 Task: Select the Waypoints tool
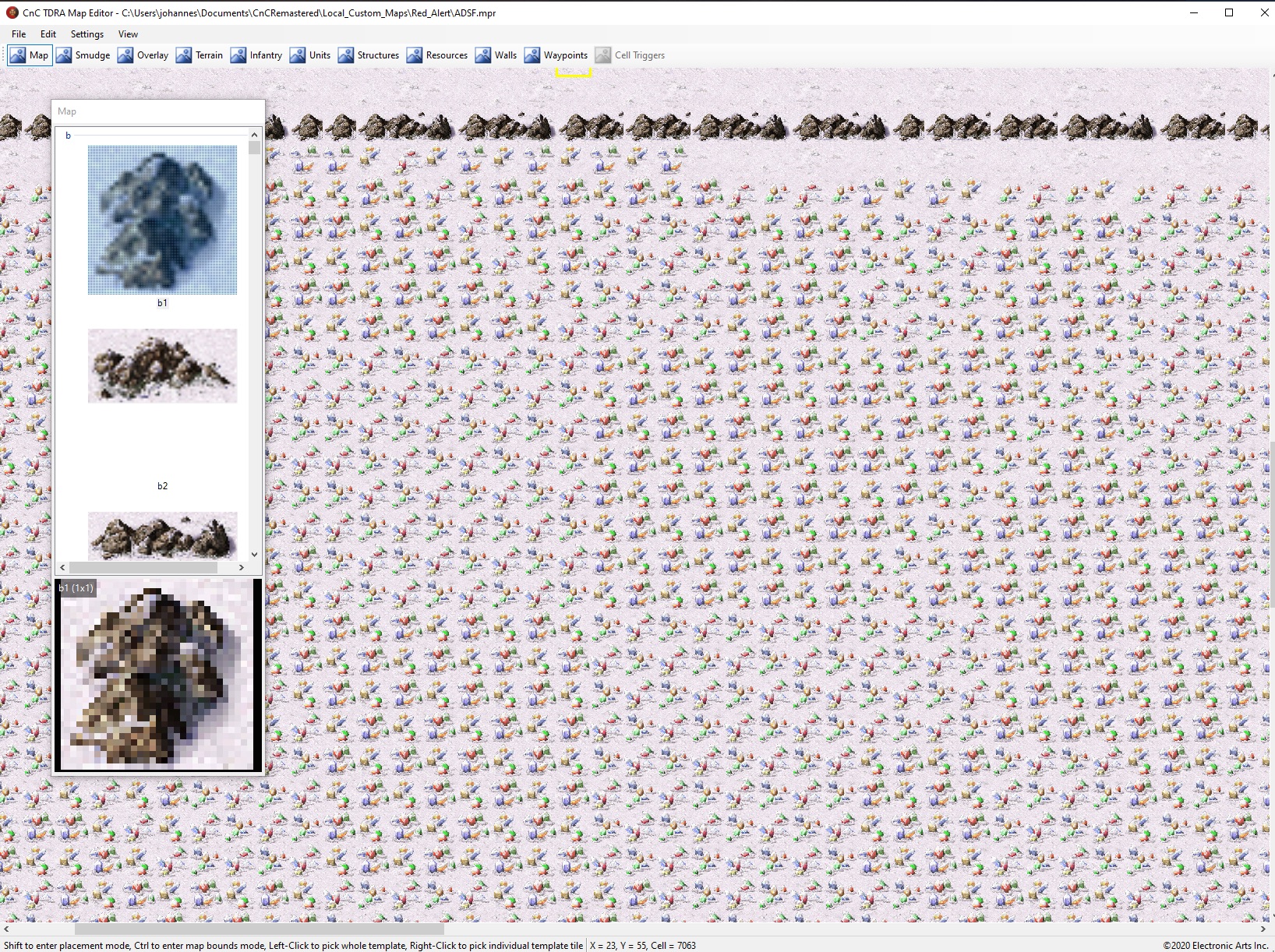tap(556, 55)
